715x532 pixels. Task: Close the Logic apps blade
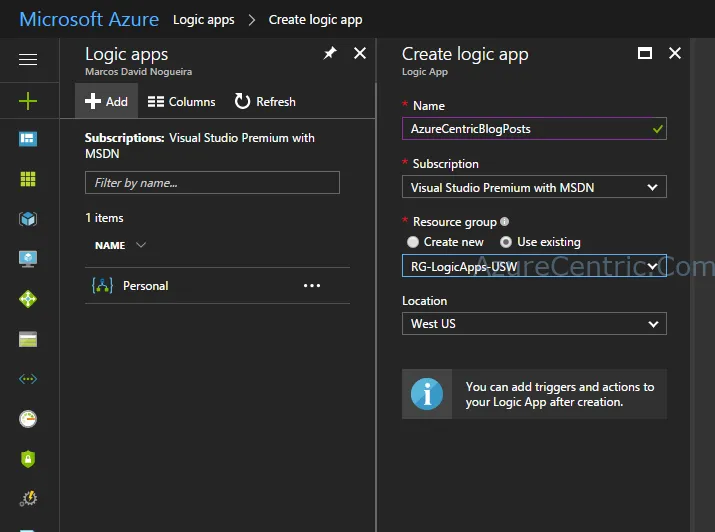pos(360,53)
